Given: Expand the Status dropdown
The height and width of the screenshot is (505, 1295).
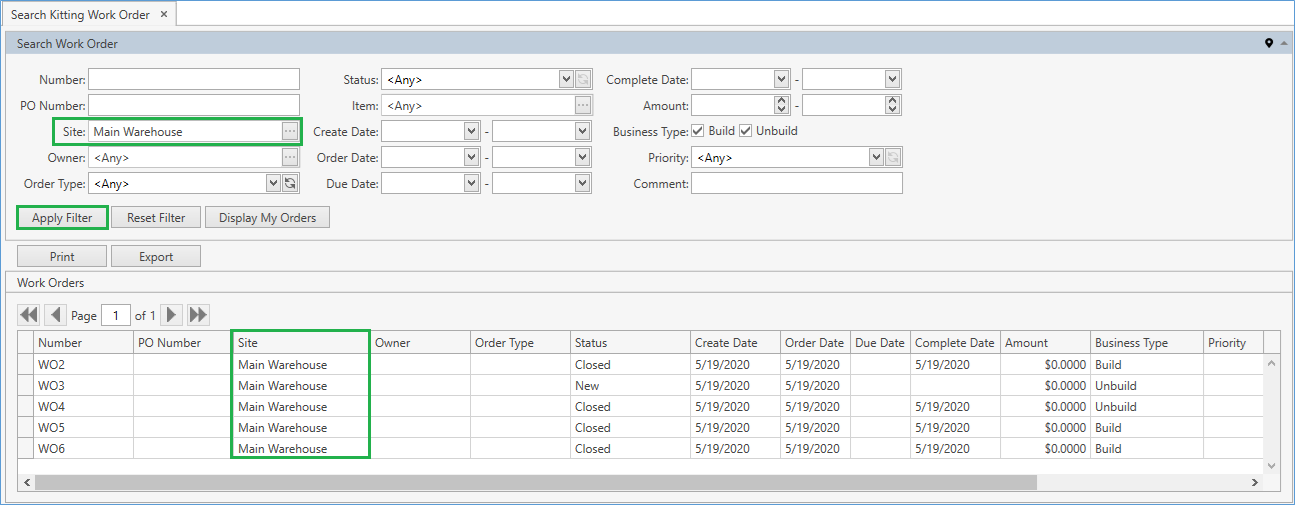Looking at the screenshot, I should click(x=566, y=79).
